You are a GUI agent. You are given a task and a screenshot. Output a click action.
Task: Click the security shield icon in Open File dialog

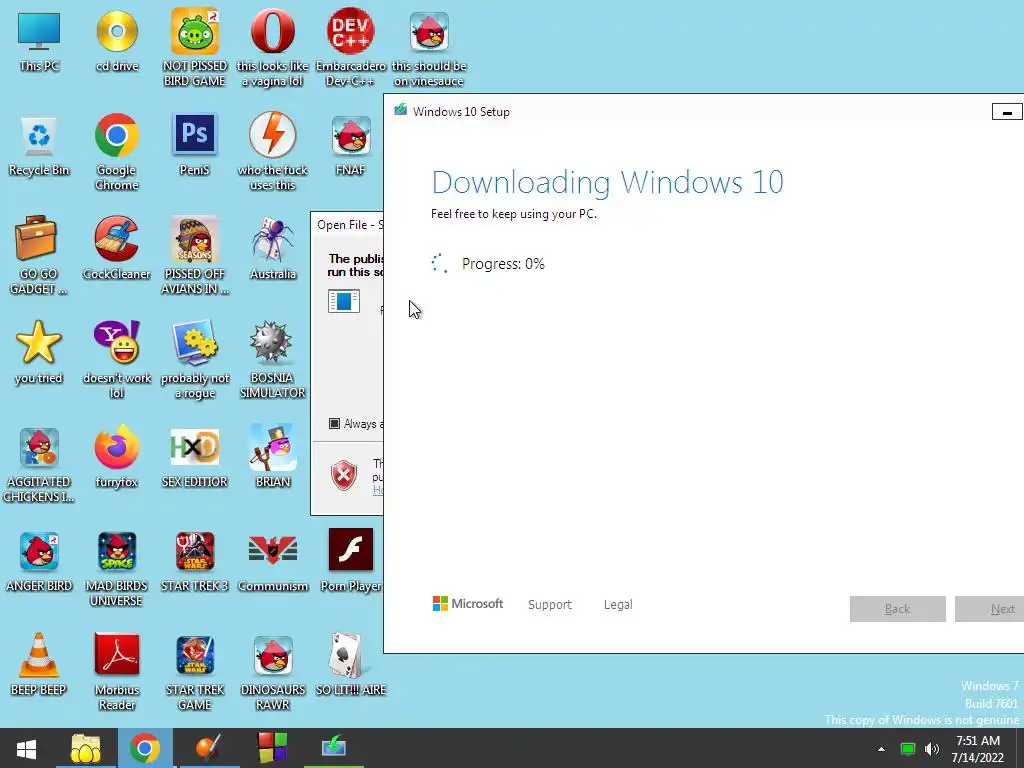344,474
